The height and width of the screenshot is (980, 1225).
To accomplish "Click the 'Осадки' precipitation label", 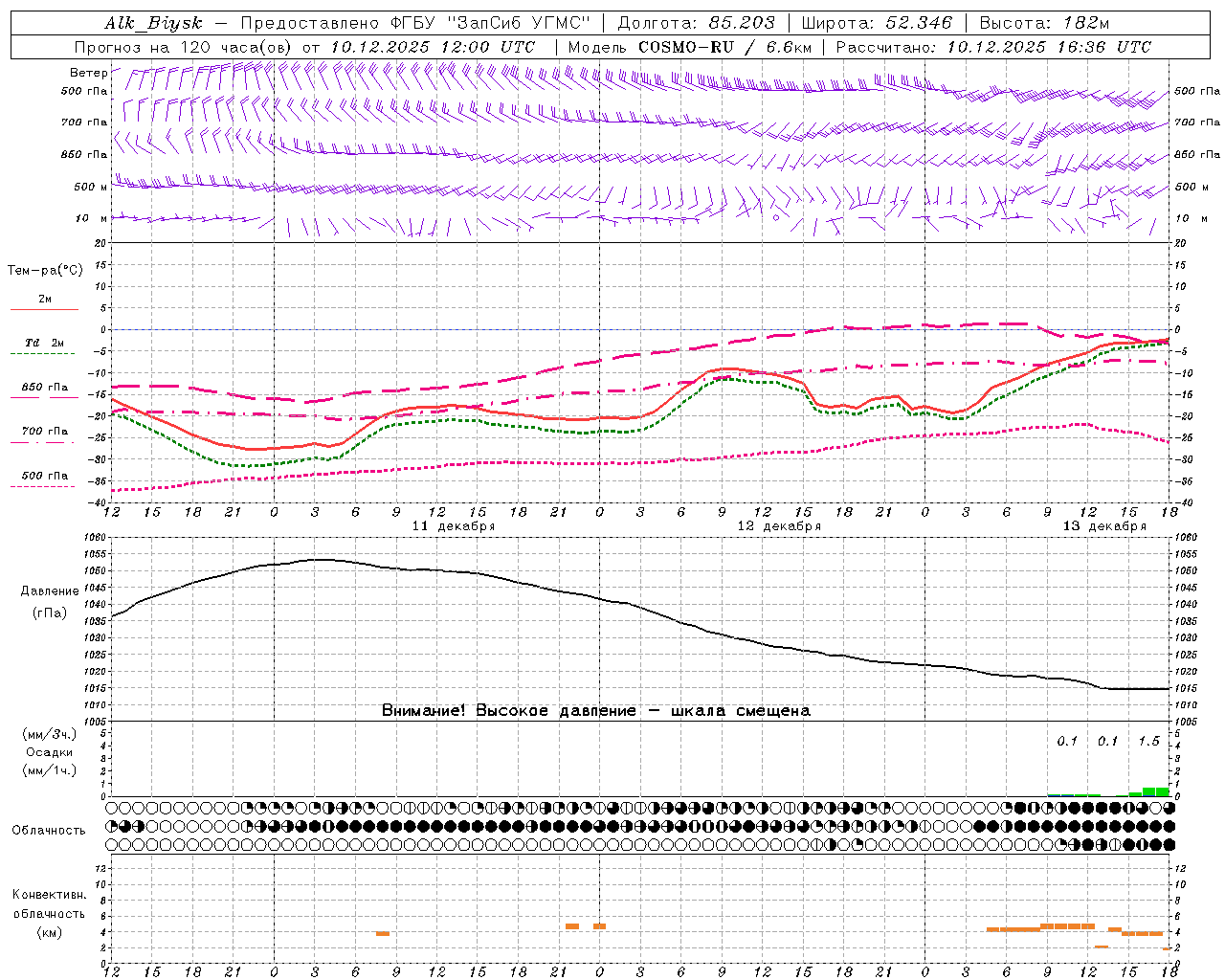I will [x=50, y=752].
